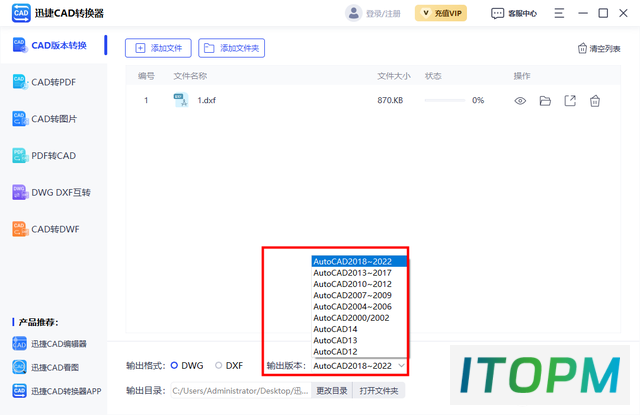Choose AutoCAD14 in version list
Viewport: 640px width, 415px height.
click(359, 329)
